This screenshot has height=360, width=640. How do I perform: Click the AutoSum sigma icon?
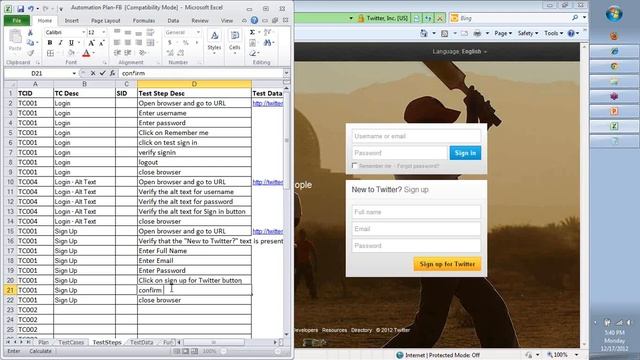click(x=252, y=32)
